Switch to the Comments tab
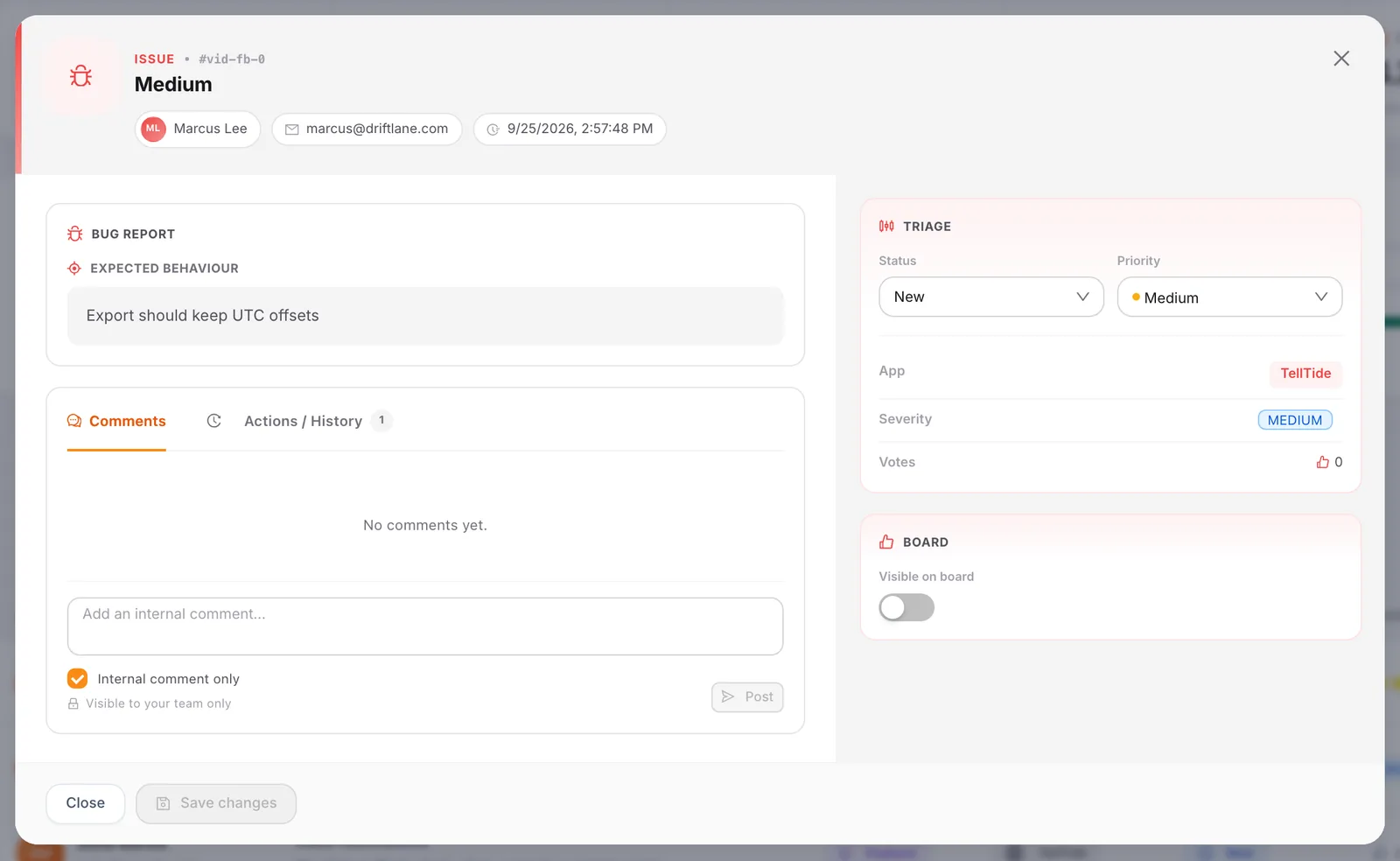The width and height of the screenshot is (1400, 861). tap(116, 422)
